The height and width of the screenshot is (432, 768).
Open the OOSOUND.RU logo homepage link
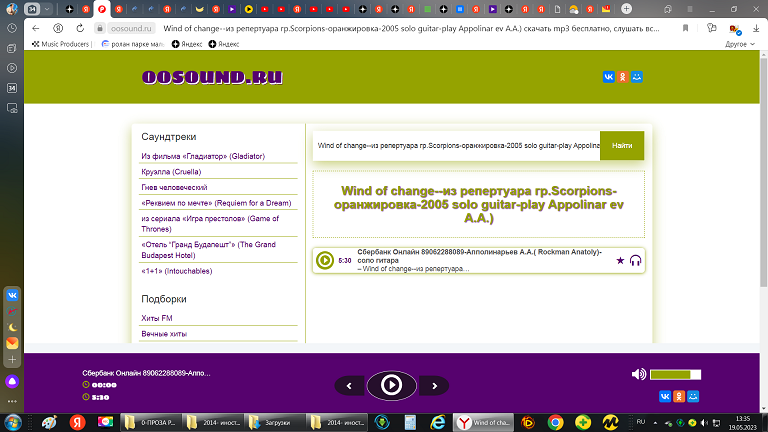click(212, 77)
